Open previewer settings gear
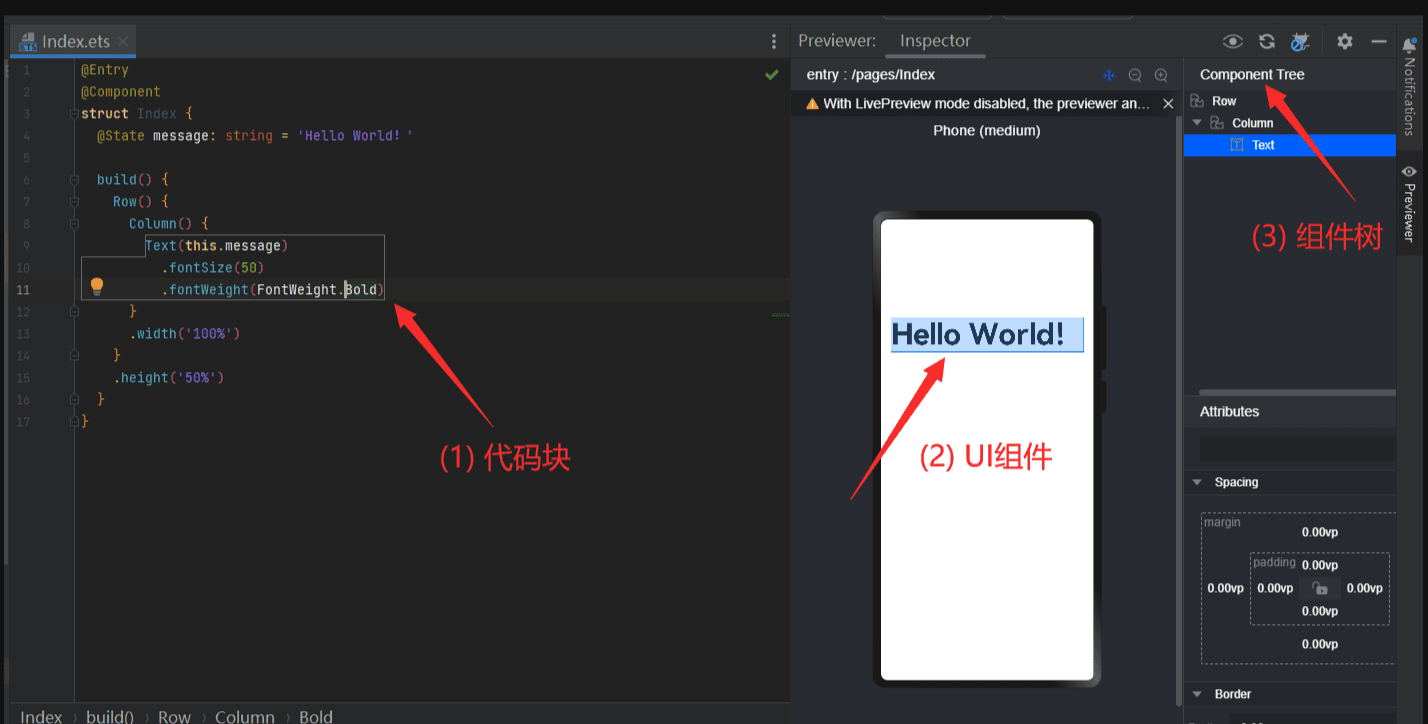 point(1345,41)
